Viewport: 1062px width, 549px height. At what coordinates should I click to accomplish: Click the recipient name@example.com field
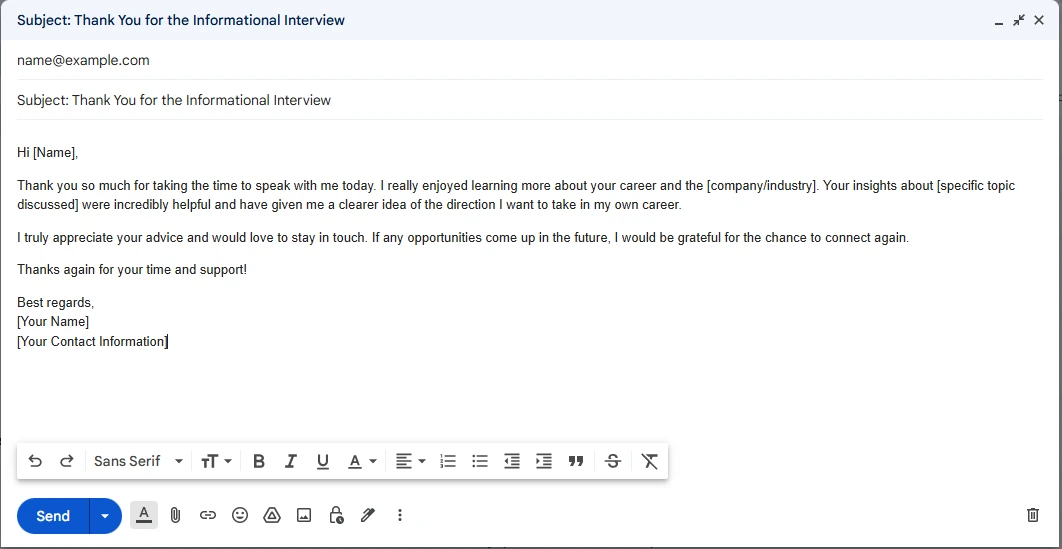(530, 60)
